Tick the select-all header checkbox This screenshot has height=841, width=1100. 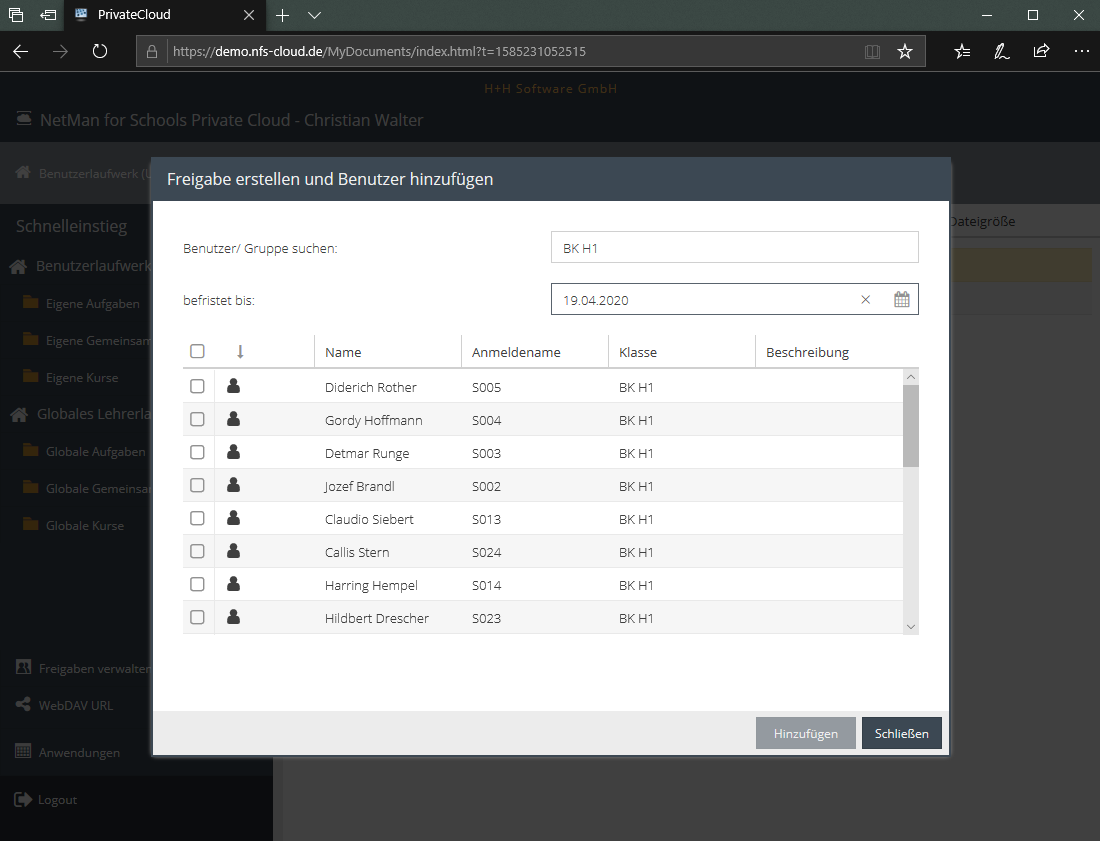coord(197,351)
